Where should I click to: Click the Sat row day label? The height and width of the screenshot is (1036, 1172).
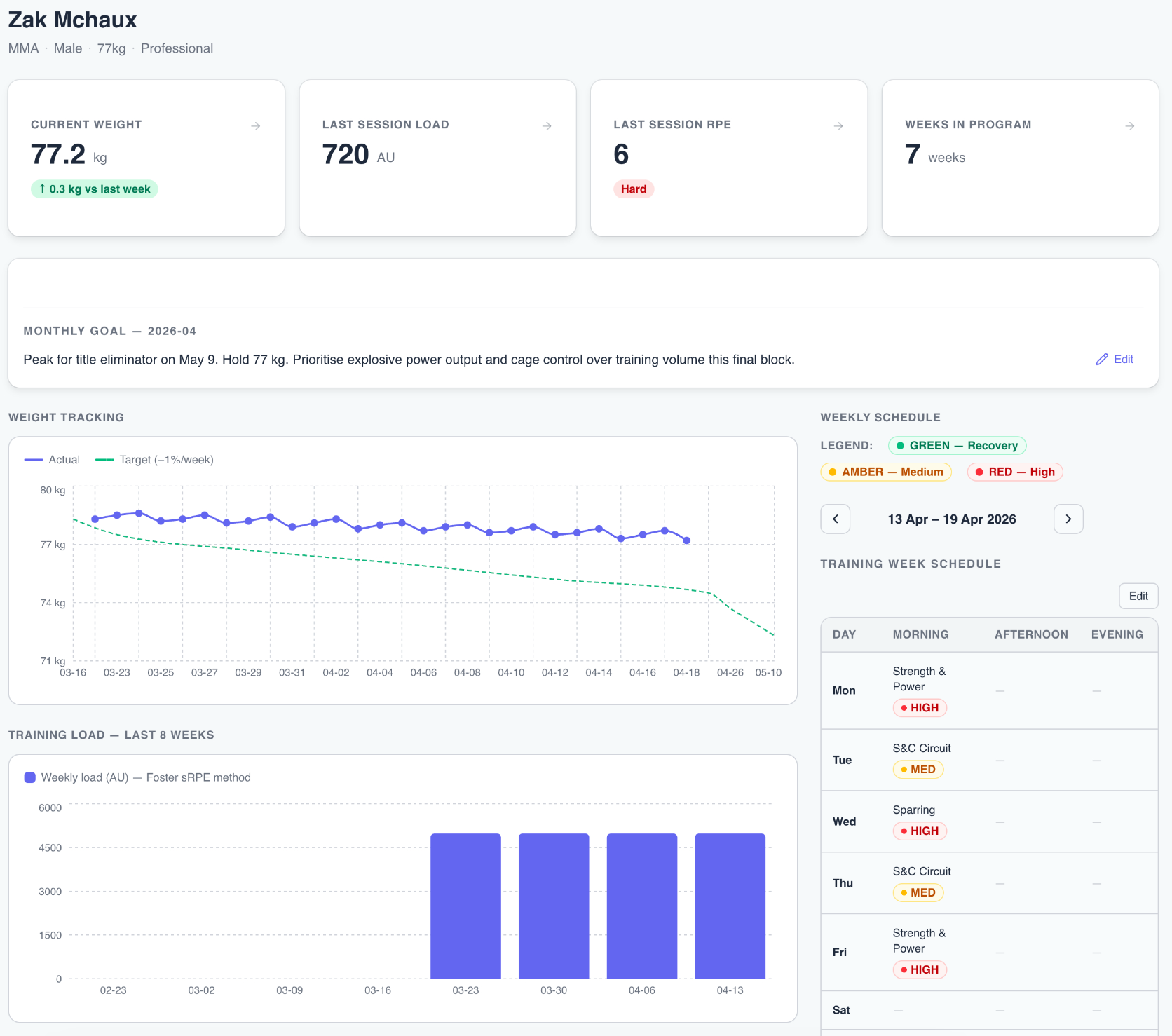841,1010
